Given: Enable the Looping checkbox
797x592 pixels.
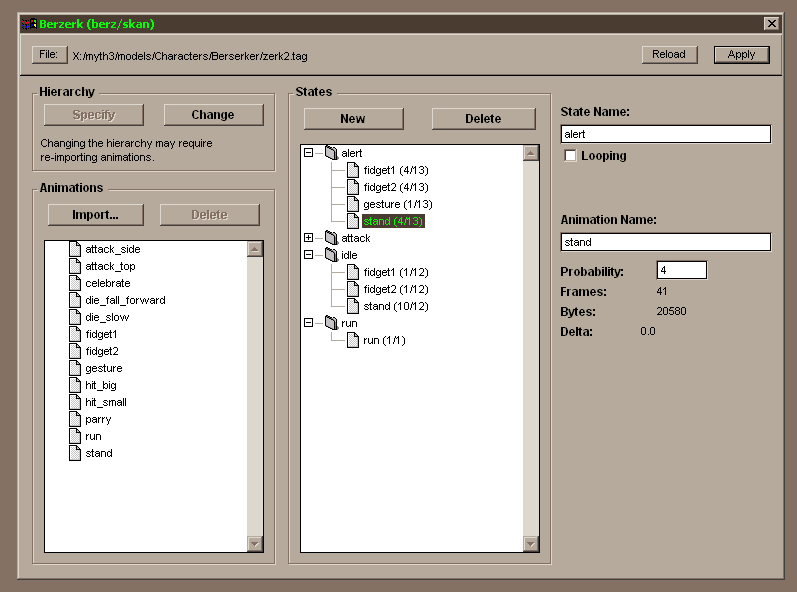Looking at the screenshot, I should point(571,156).
